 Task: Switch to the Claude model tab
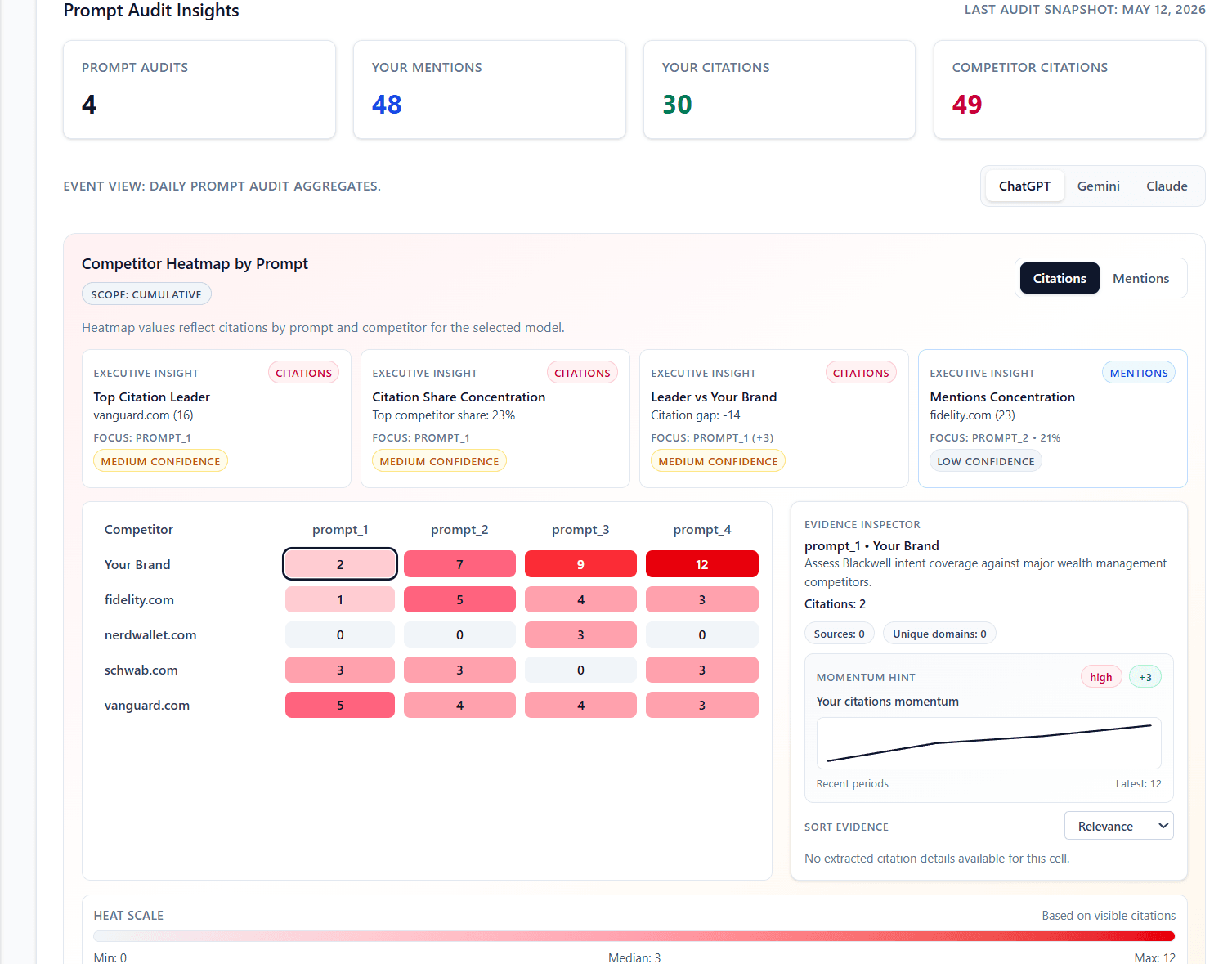coord(1167,186)
